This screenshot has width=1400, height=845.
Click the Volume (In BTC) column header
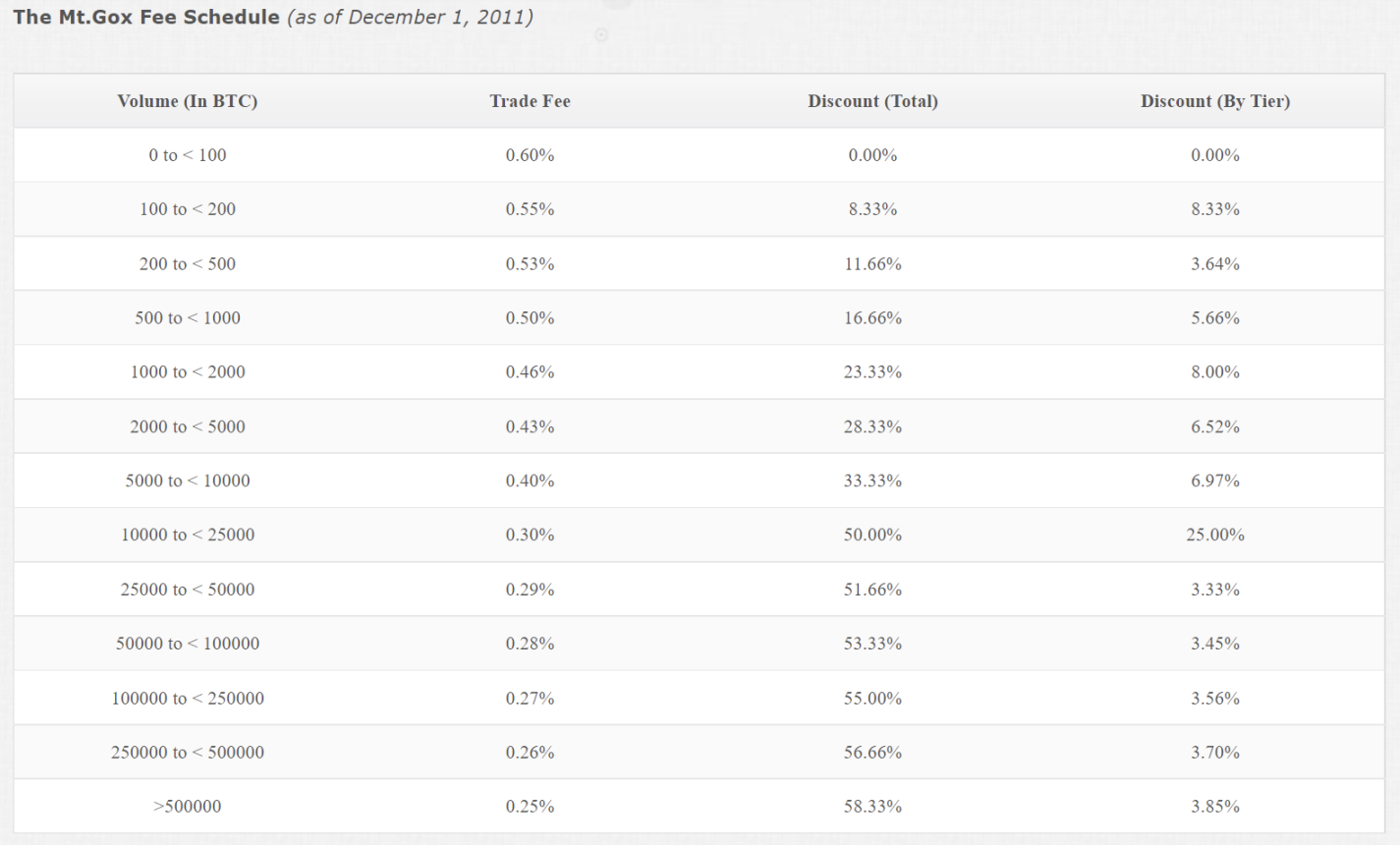pyautogui.click(x=187, y=101)
